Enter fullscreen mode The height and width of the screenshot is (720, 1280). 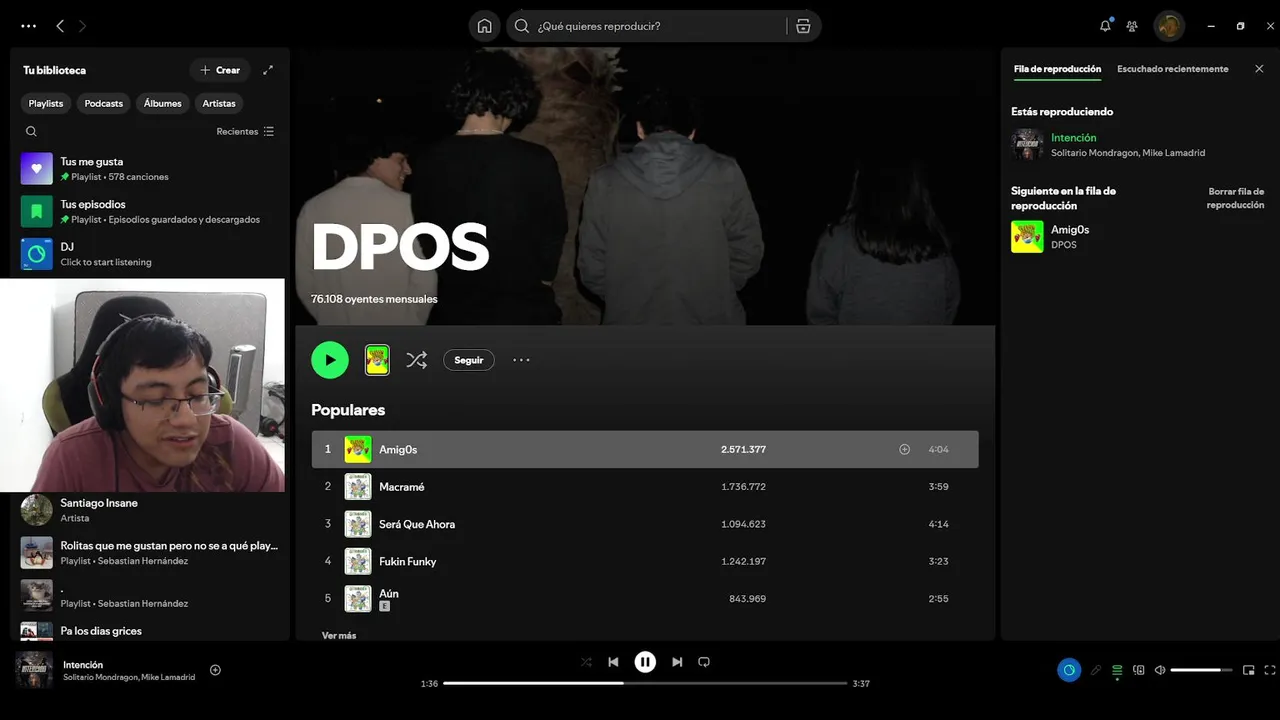click(1270, 670)
